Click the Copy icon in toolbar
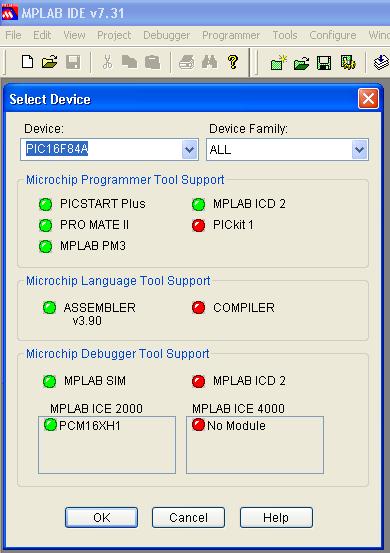The height and width of the screenshot is (553, 390). click(x=129, y=62)
